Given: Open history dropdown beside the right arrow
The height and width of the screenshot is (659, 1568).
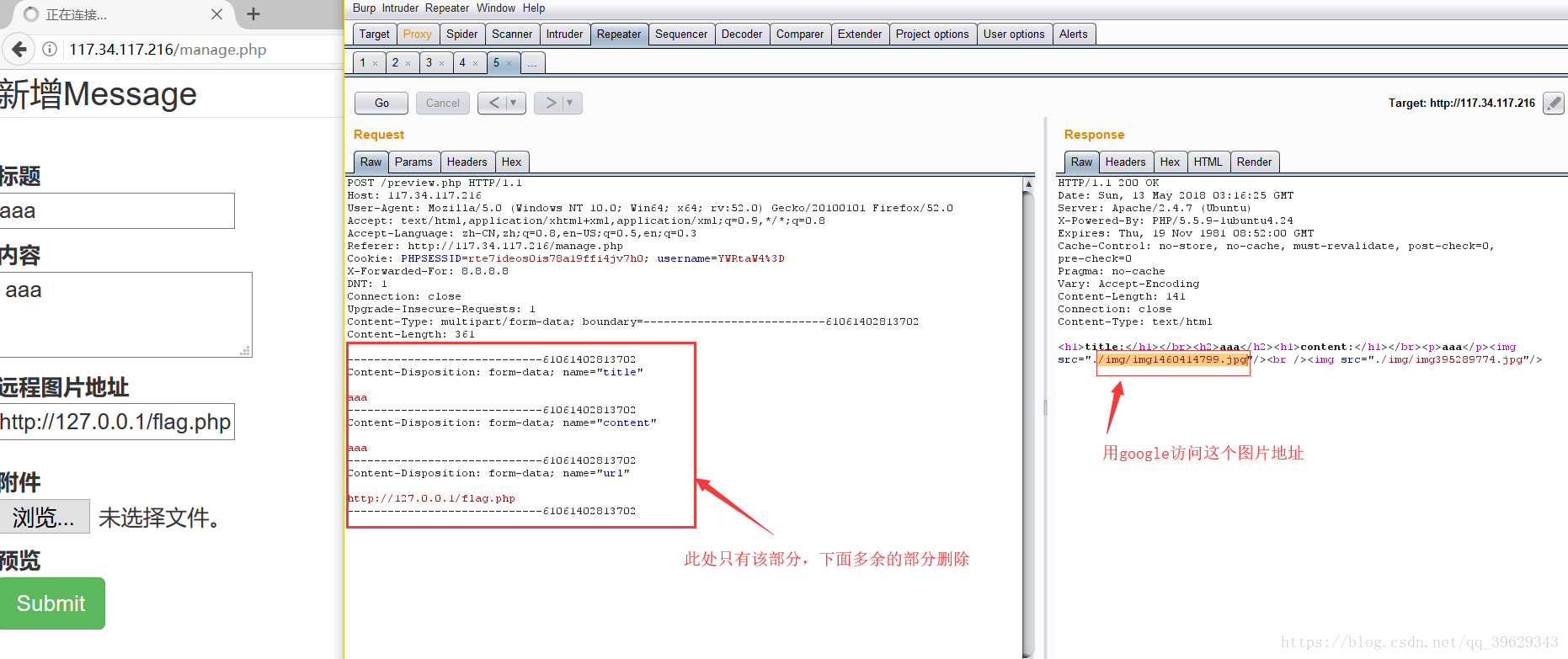Looking at the screenshot, I should [570, 103].
